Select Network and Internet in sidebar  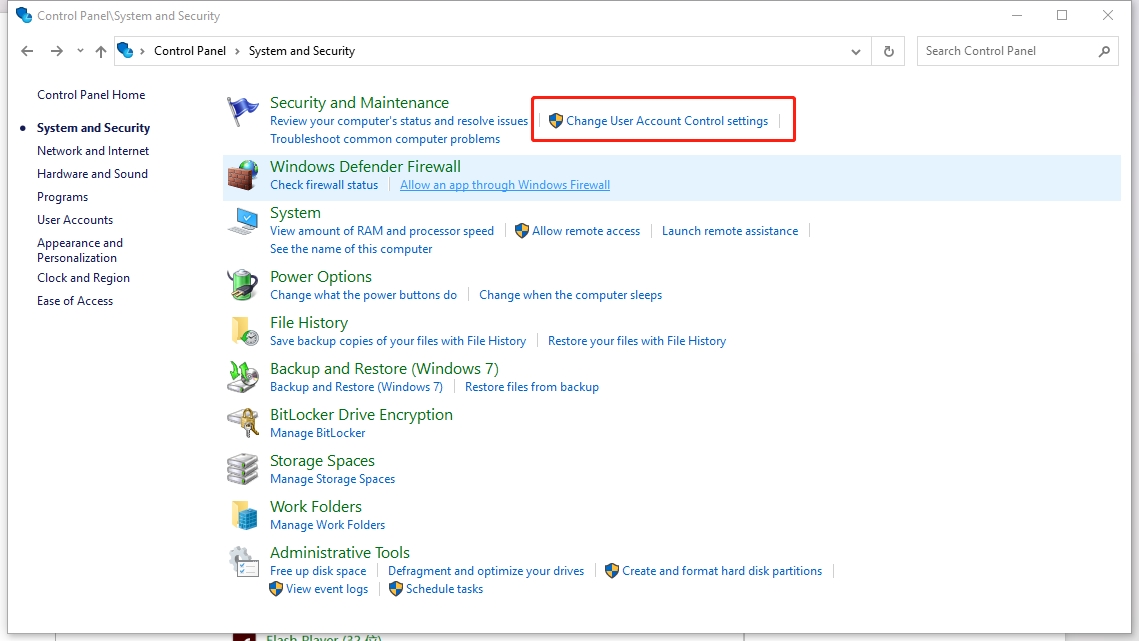click(93, 151)
